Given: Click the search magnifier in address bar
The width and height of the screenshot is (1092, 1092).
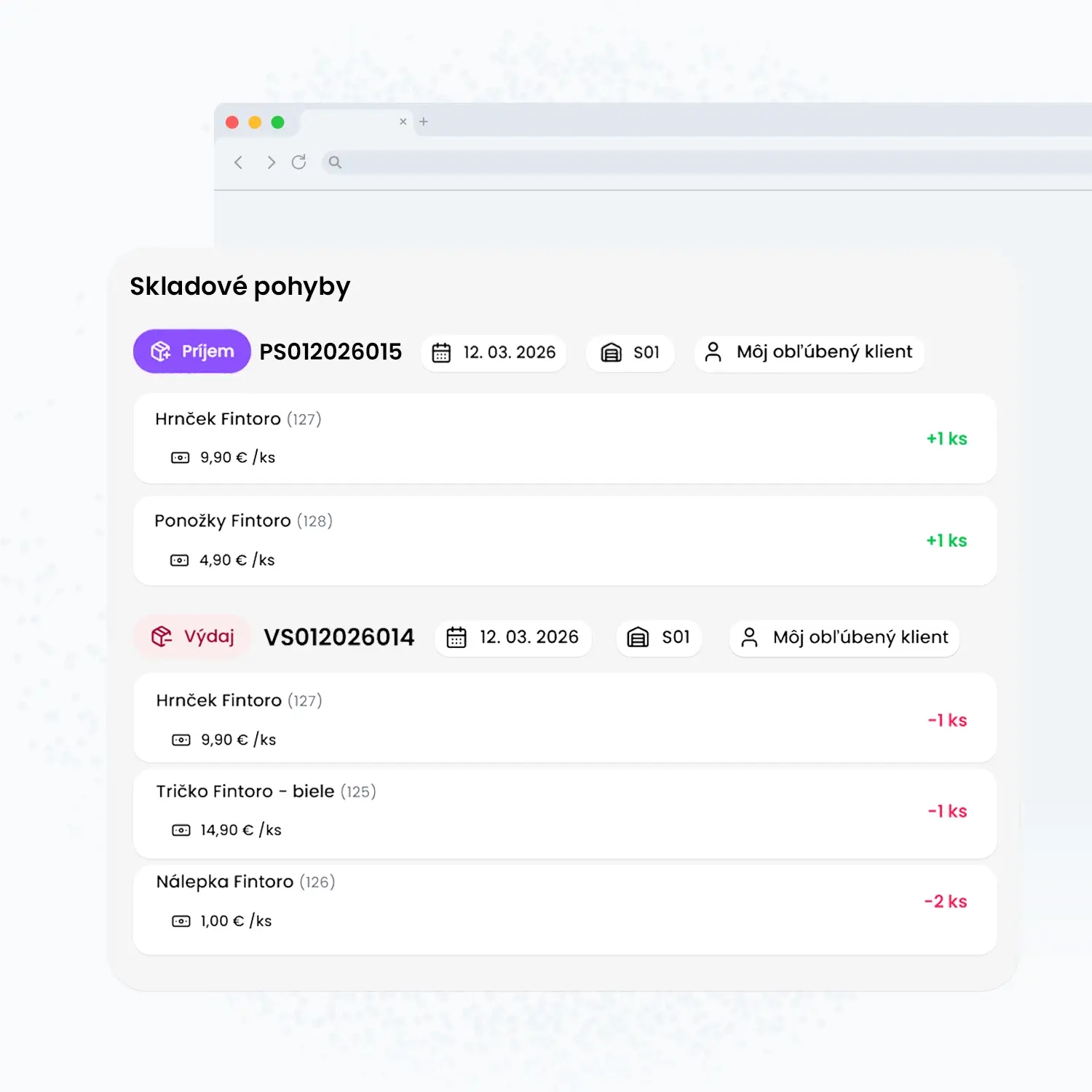Looking at the screenshot, I should tap(335, 162).
